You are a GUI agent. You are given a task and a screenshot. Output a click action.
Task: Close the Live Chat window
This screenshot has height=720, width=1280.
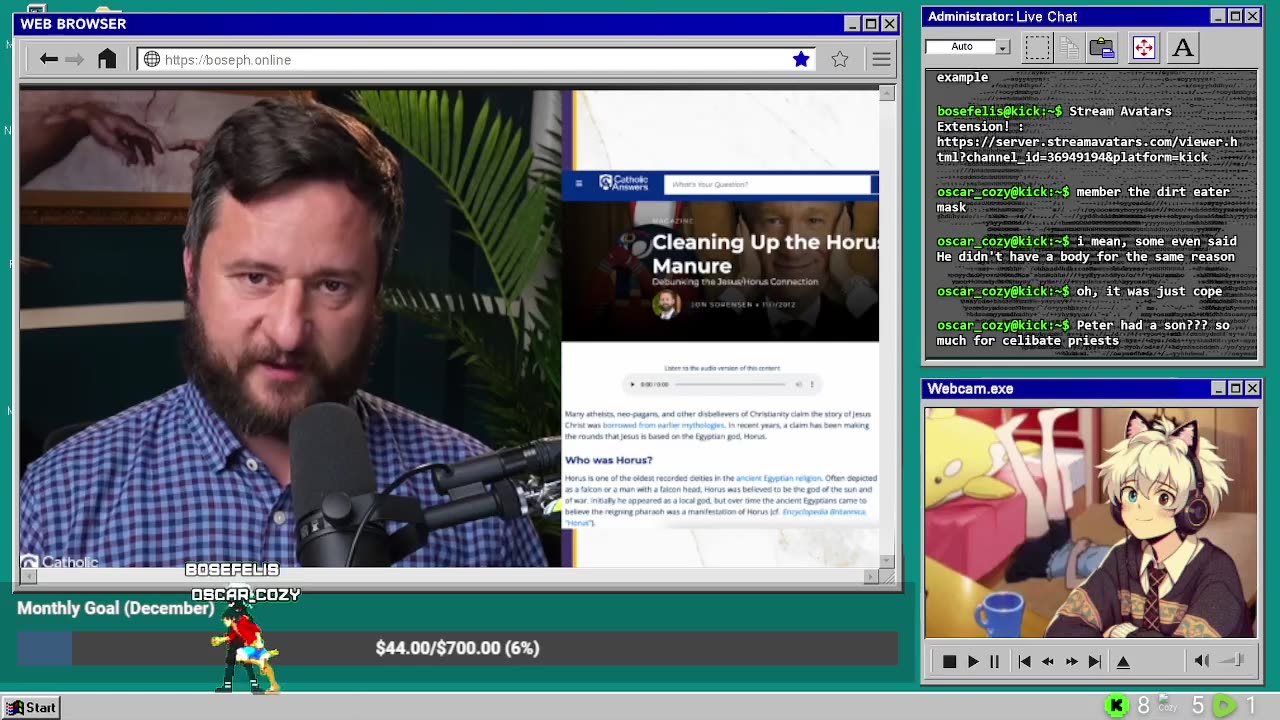pyautogui.click(x=1252, y=16)
